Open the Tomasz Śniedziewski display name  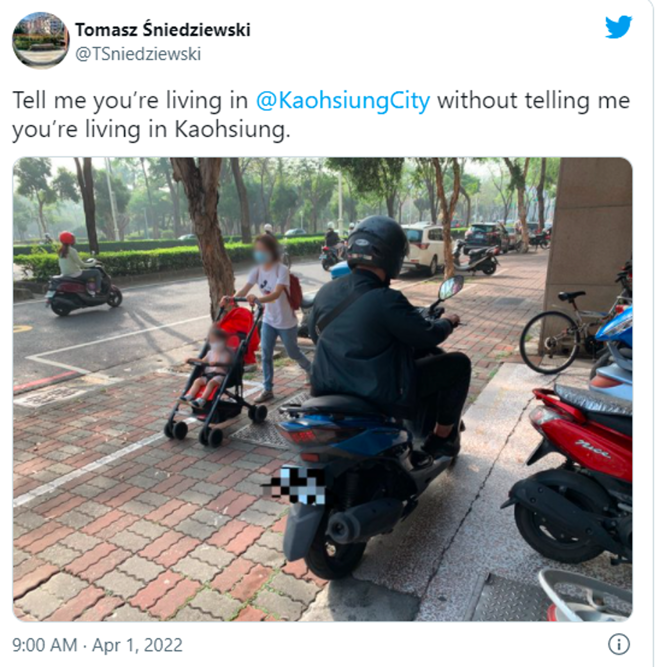pos(163,29)
